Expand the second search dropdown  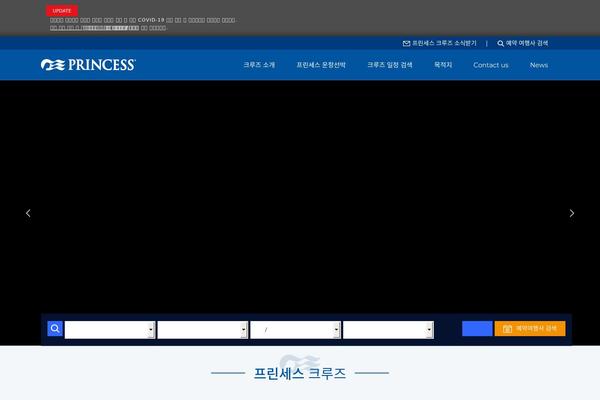pyautogui.click(x=203, y=330)
